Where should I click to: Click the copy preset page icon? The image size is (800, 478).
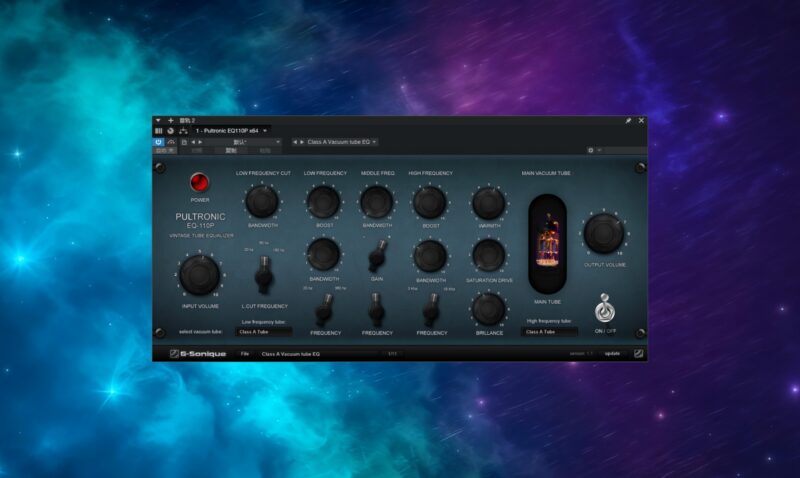(x=184, y=142)
